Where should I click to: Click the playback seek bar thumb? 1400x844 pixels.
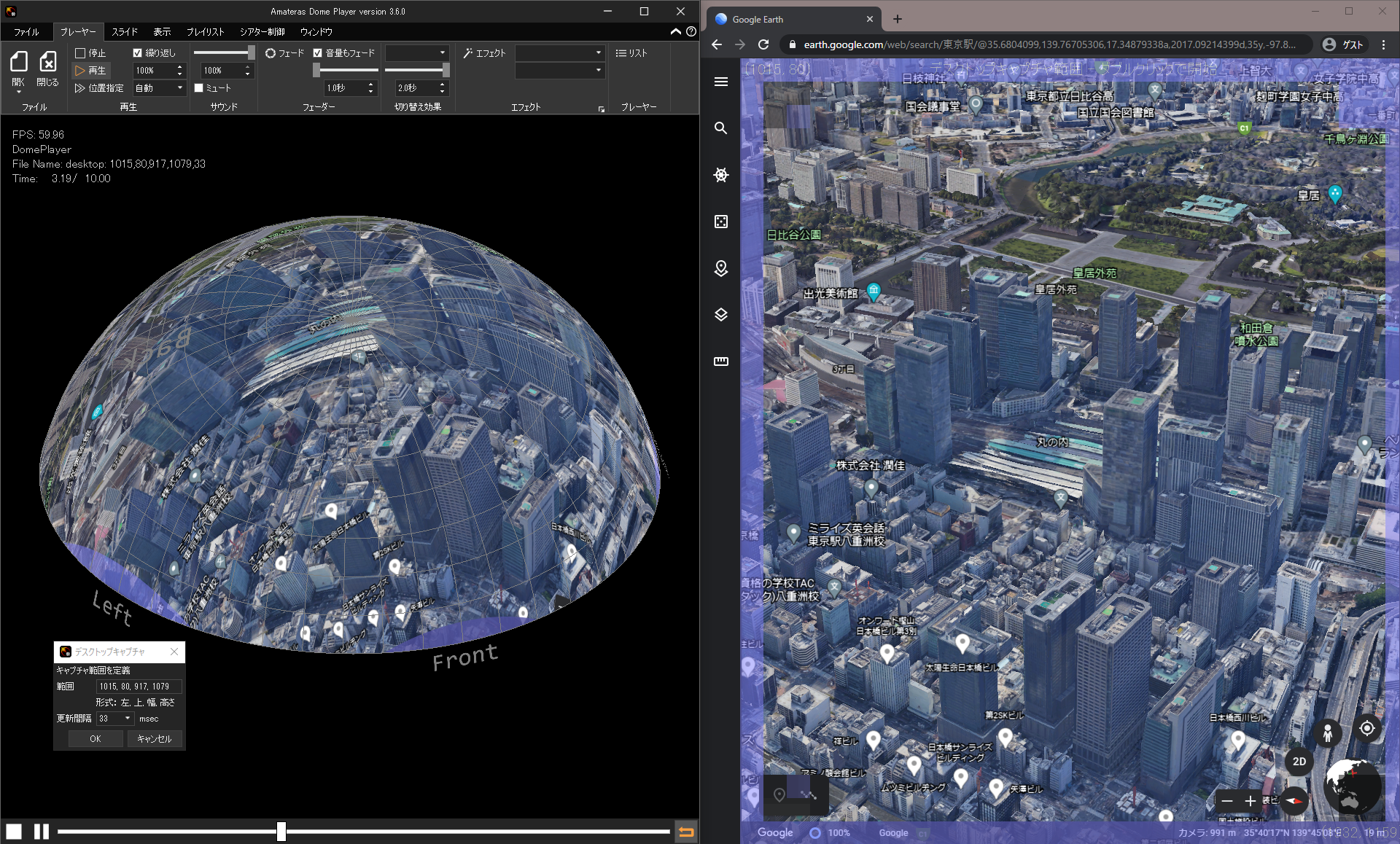[281, 831]
